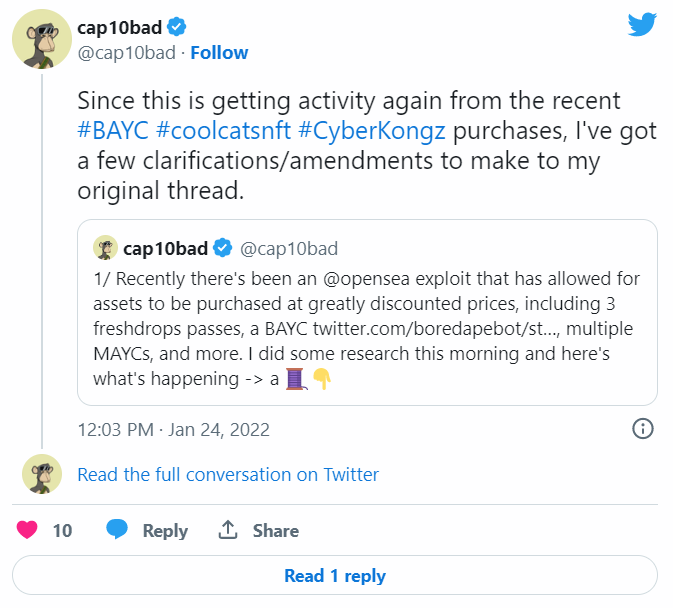The image size is (673, 608).
Task: Click the heart like icon
Action: 29,530
